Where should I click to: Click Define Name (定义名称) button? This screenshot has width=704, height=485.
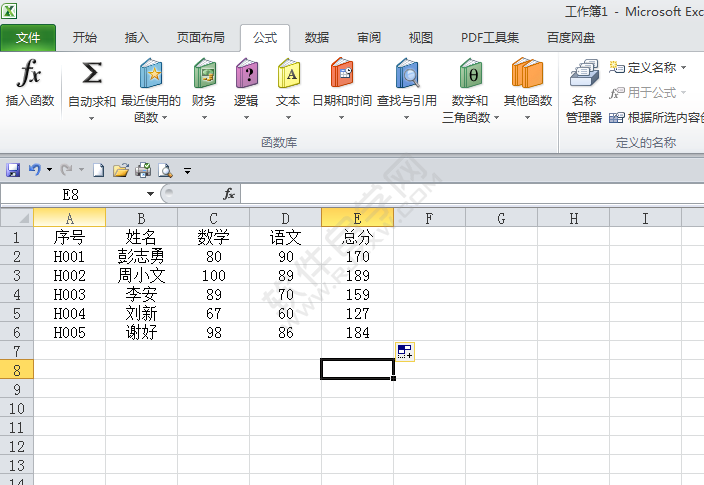point(647,67)
